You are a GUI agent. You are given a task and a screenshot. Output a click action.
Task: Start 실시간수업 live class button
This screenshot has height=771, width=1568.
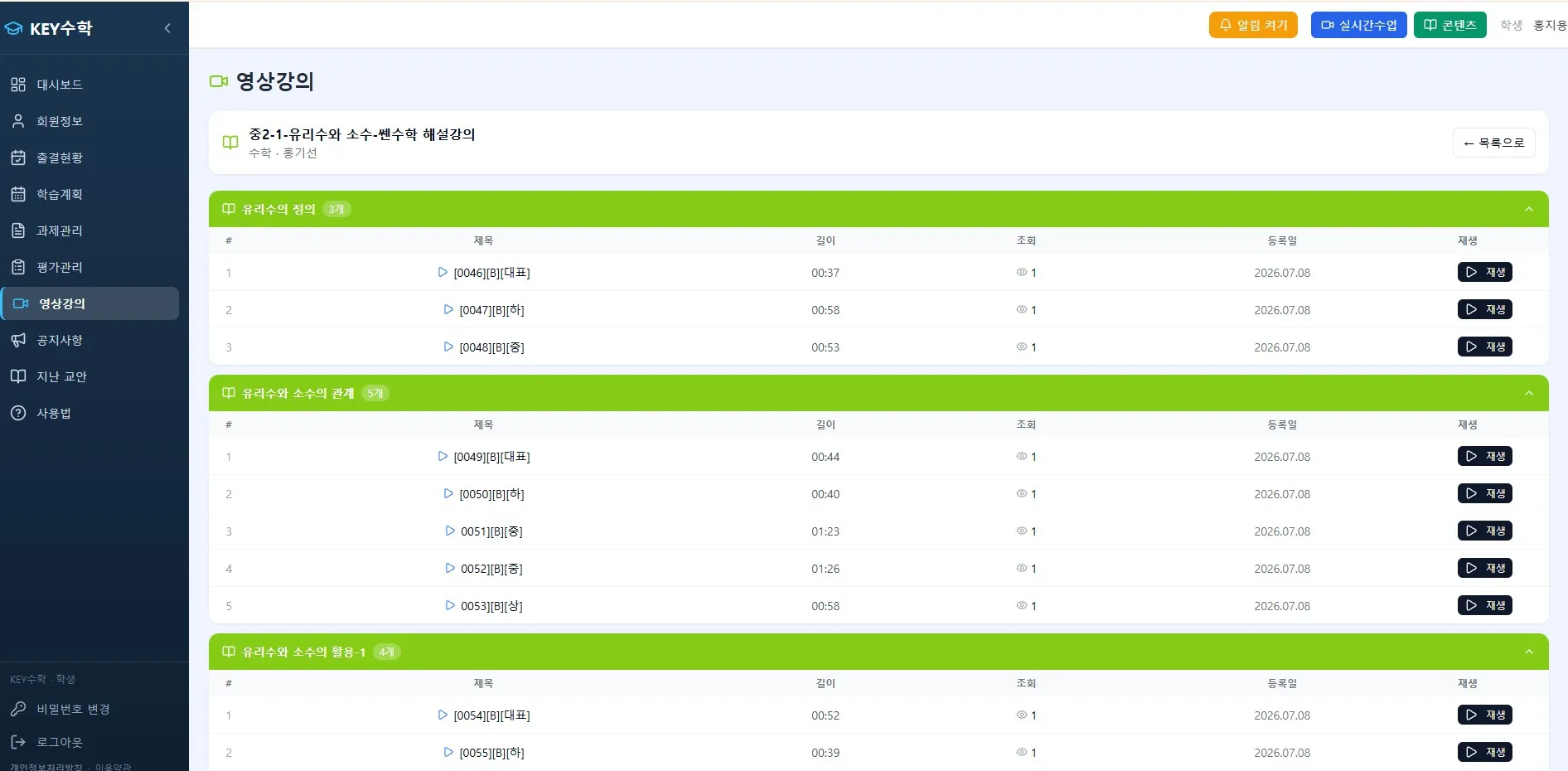coord(1358,25)
